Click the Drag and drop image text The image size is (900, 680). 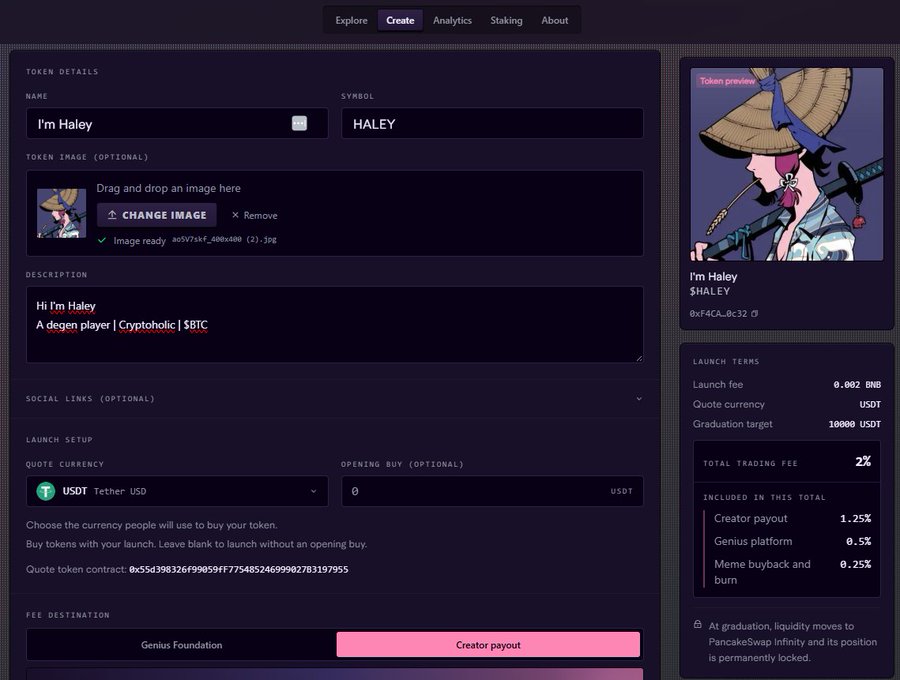pos(168,188)
